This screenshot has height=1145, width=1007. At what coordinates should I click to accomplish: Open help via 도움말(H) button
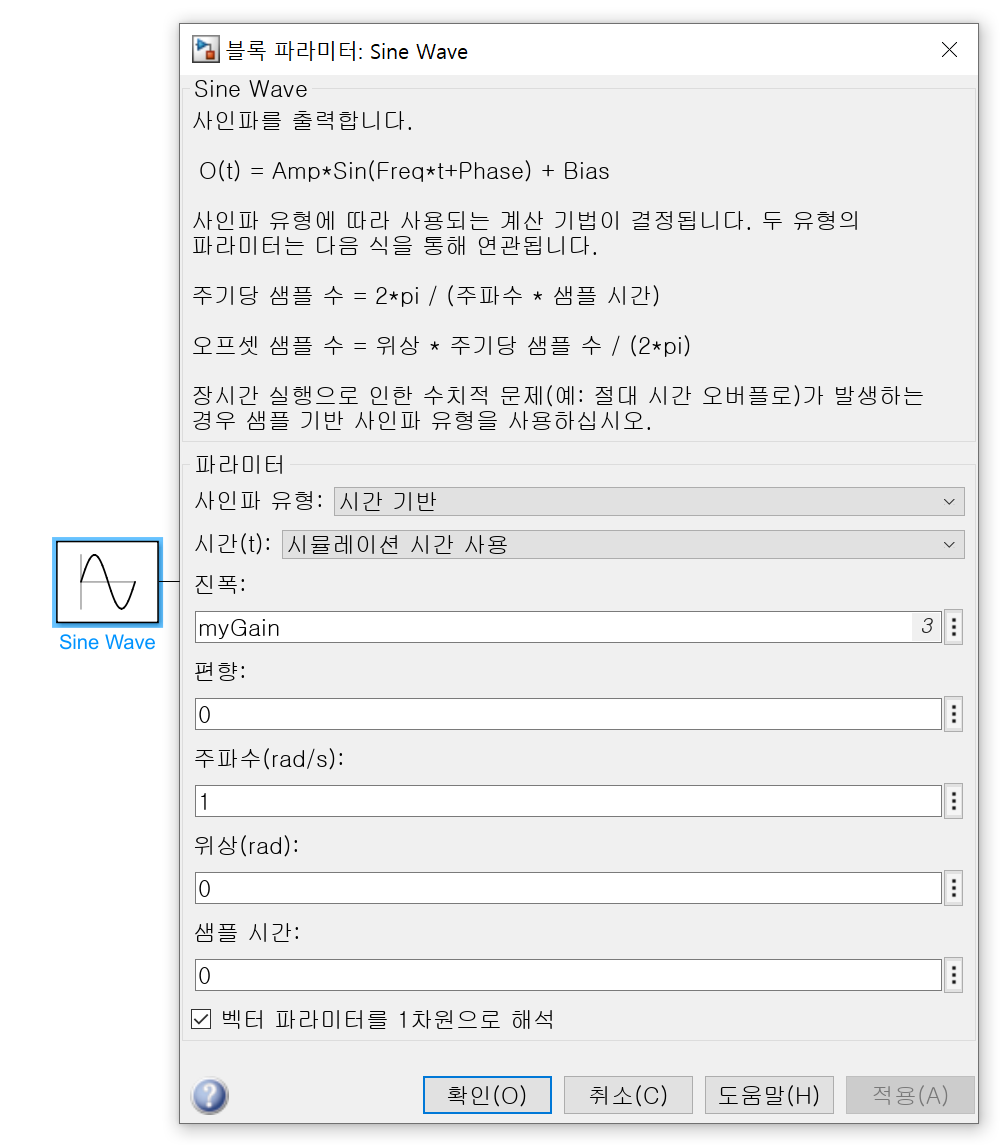point(768,1094)
